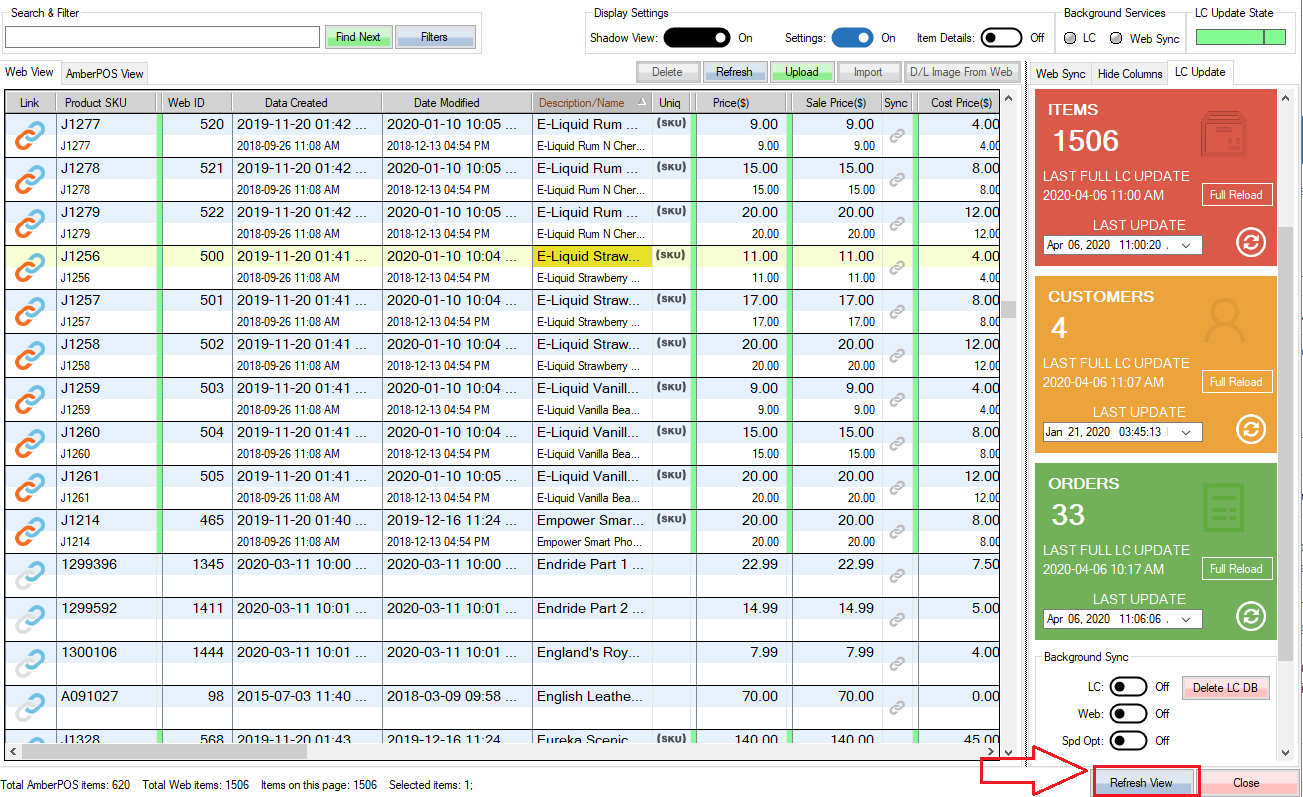Click the link icon for A091027
The height and width of the screenshot is (797, 1303).
(30, 707)
